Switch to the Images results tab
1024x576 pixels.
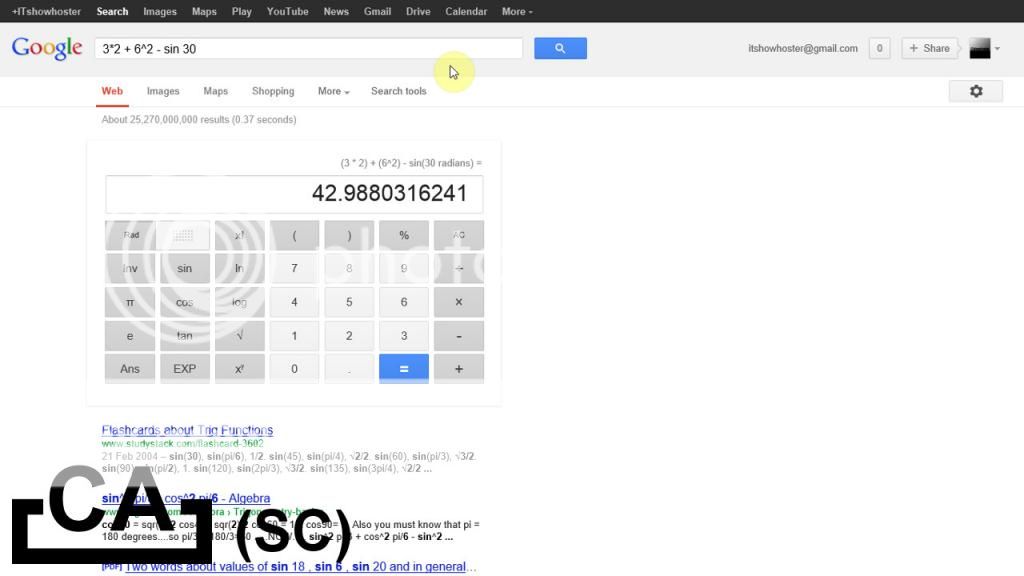pyautogui.click(x=163, y=91)
